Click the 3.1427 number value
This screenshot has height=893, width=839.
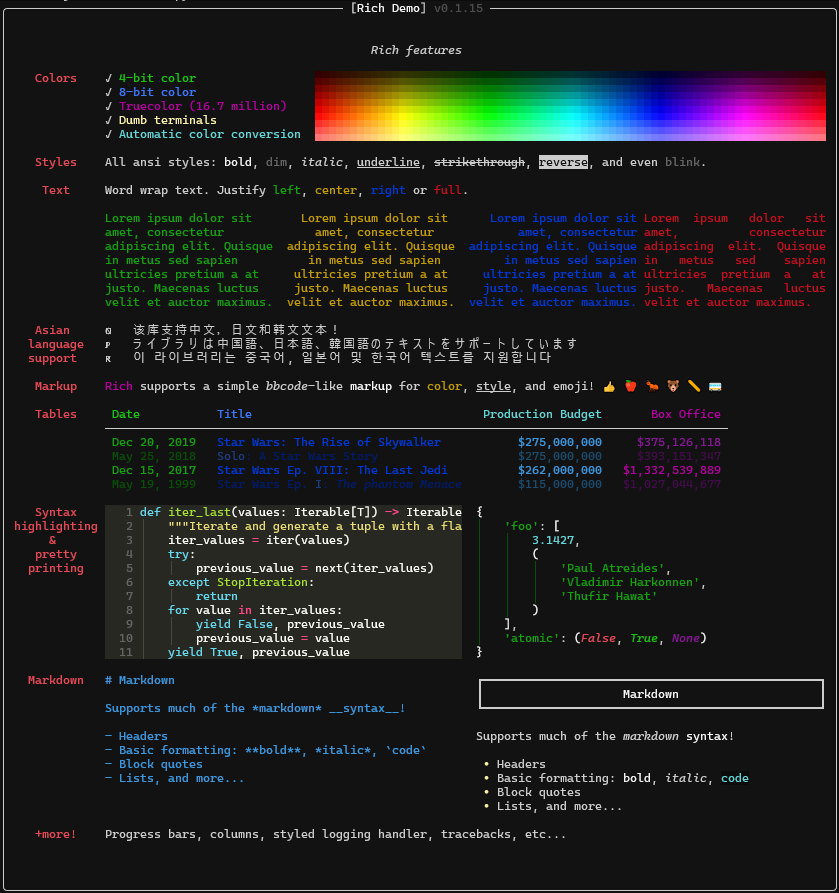tap(552, 540)
